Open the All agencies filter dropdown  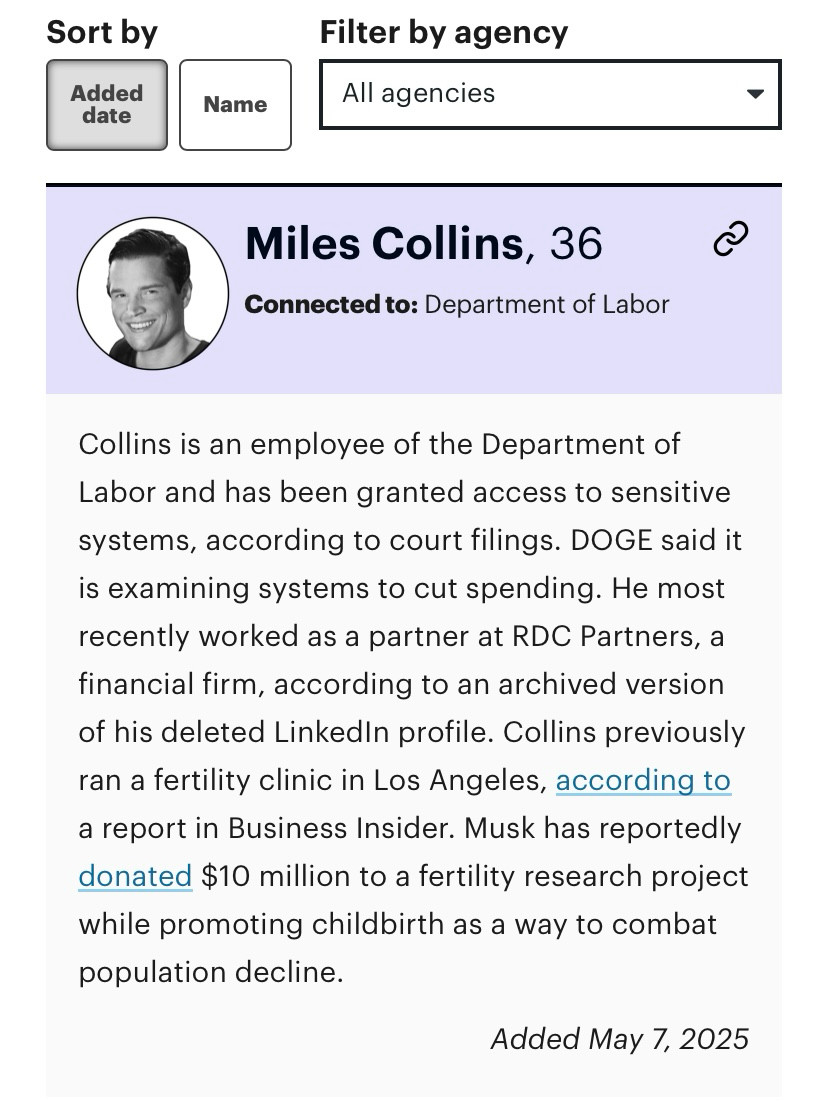[x=550, y=94]
